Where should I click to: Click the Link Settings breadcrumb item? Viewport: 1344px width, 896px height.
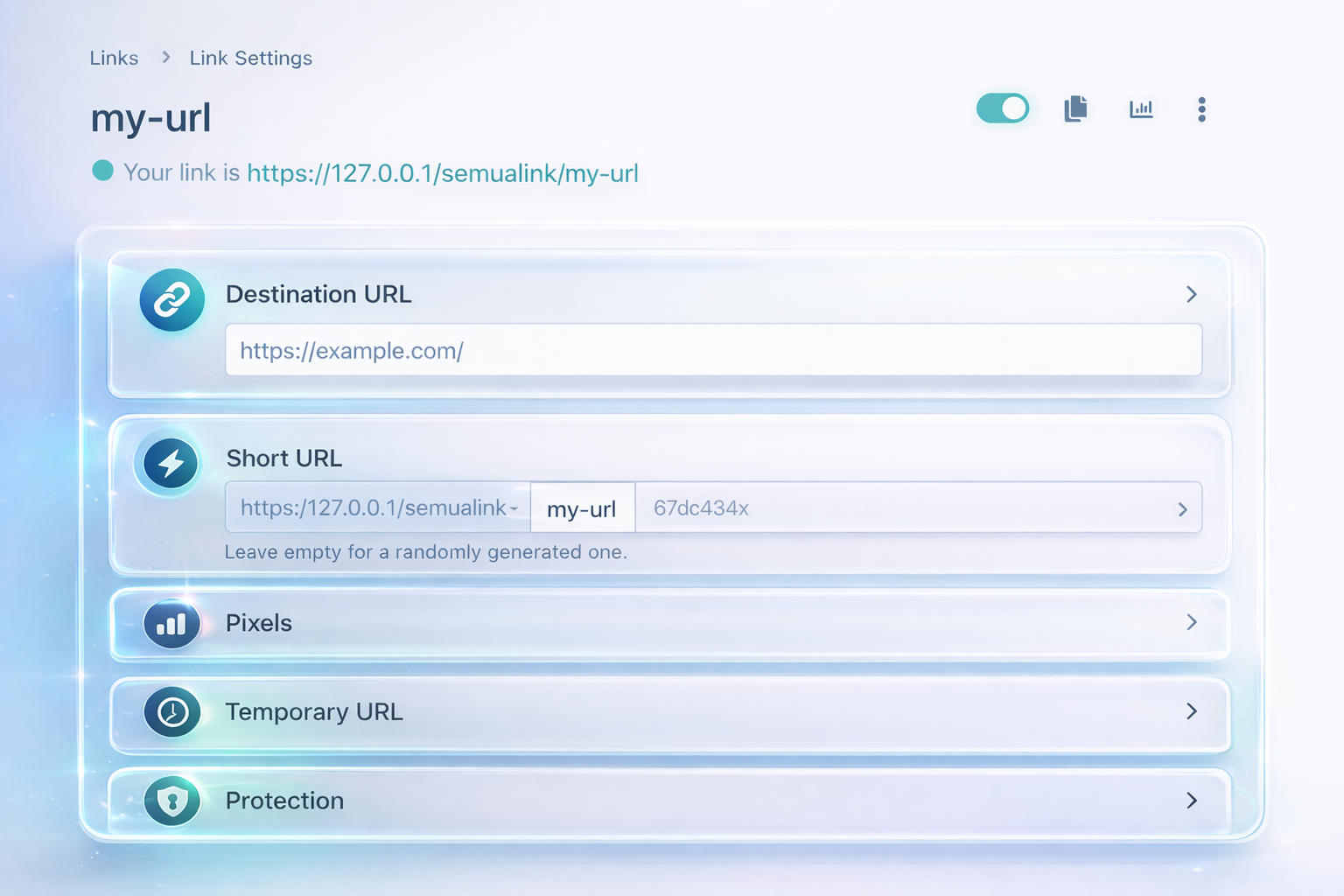click(x=250, y=58)
